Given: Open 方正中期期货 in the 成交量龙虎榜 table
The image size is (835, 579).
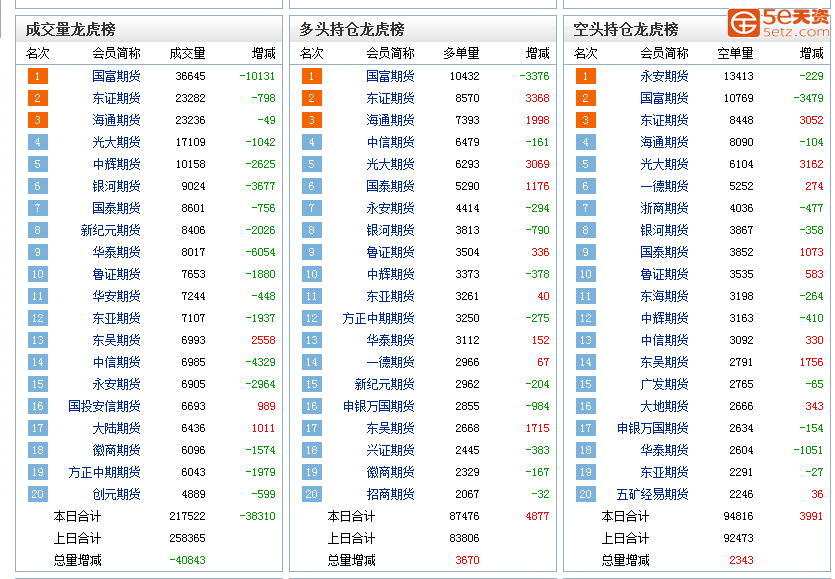Looking at the screenshot, I should point(104,472).
